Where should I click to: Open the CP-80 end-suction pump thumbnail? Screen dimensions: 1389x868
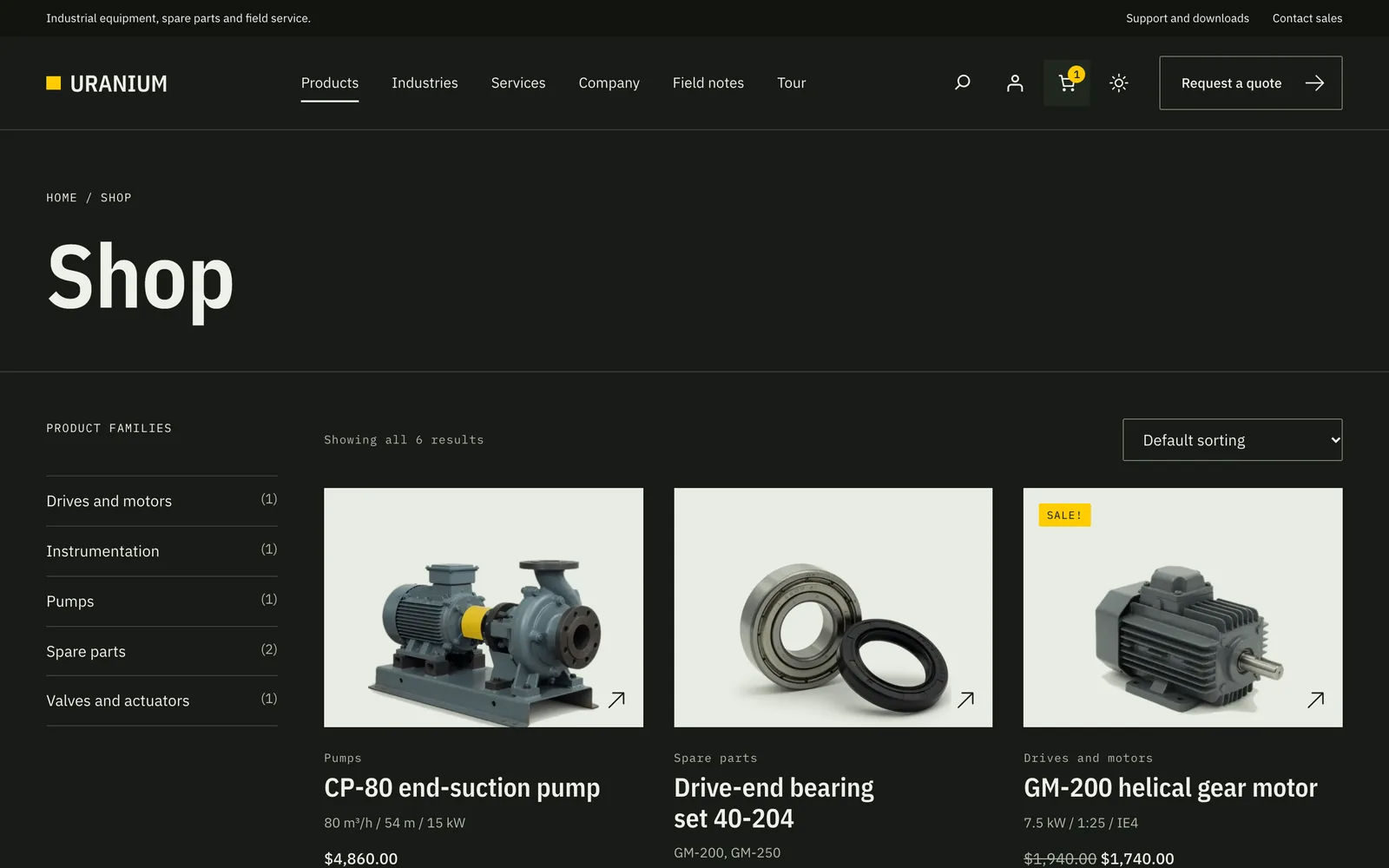(x=484, y=608)
